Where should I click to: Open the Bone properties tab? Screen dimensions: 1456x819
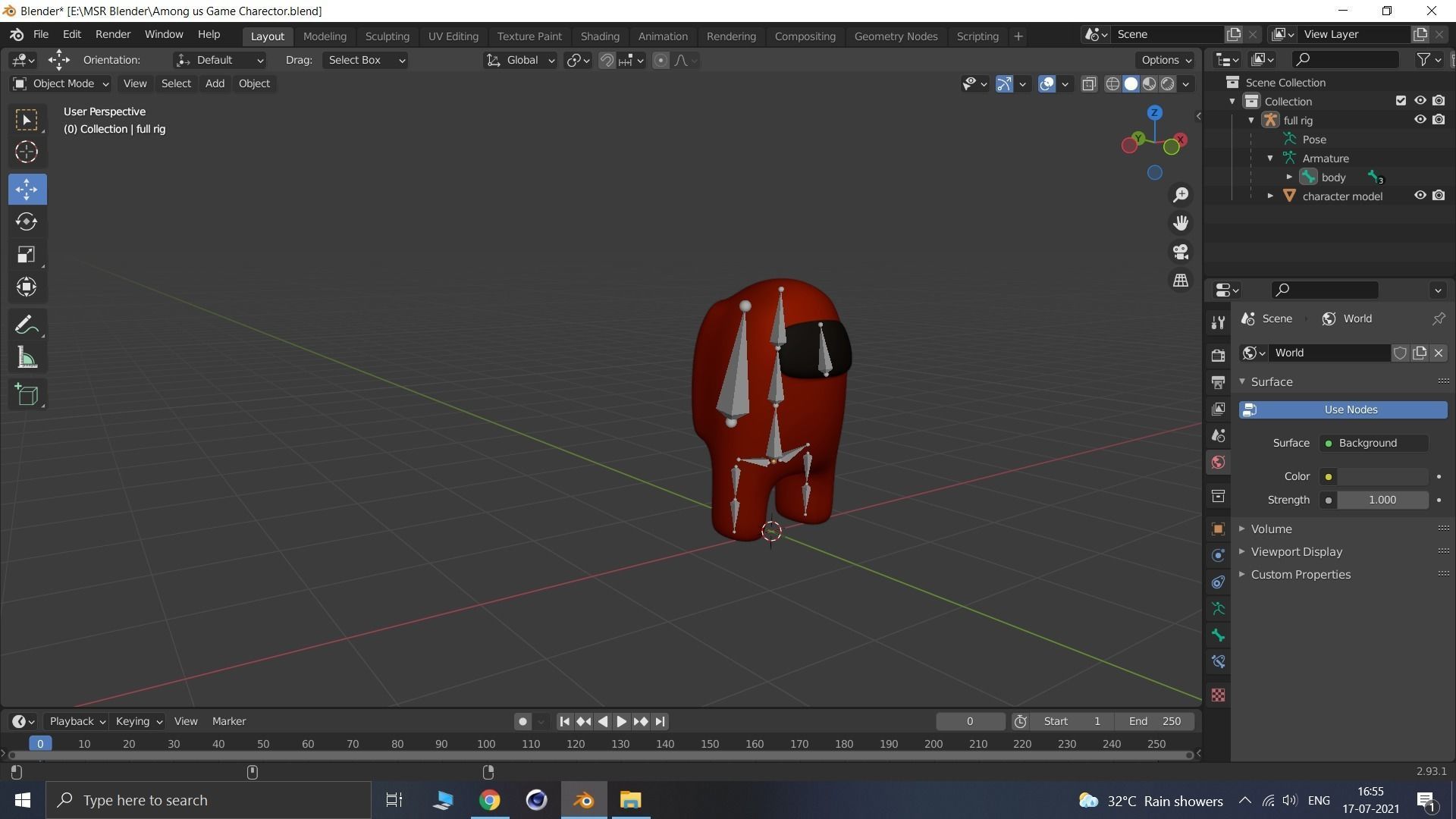[x=1218, y=635]
